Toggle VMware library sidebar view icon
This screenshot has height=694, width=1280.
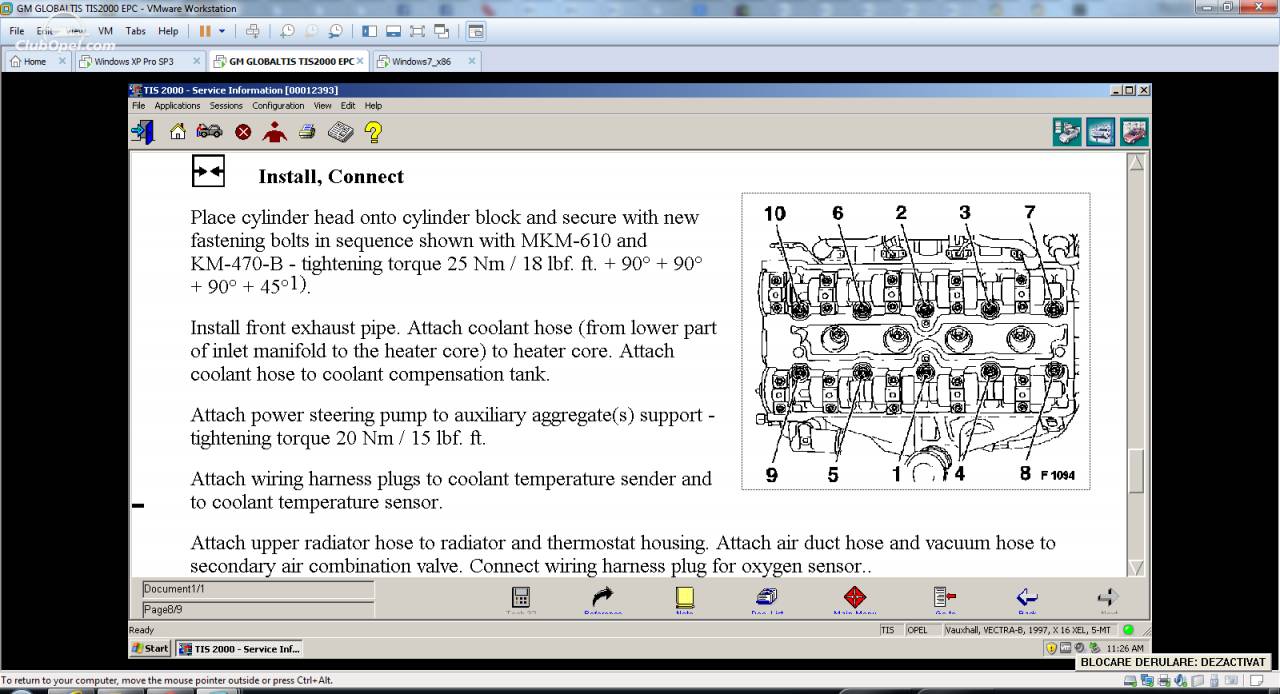click(370, 31)
